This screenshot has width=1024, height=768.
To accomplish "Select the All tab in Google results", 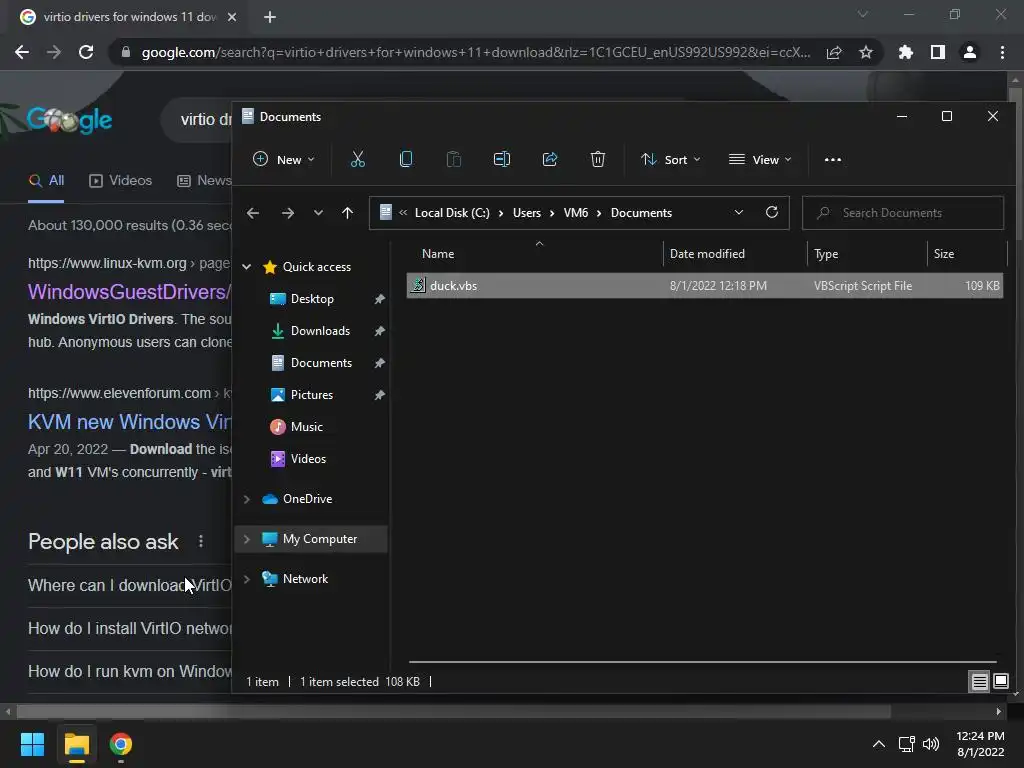I will [46, 181].
